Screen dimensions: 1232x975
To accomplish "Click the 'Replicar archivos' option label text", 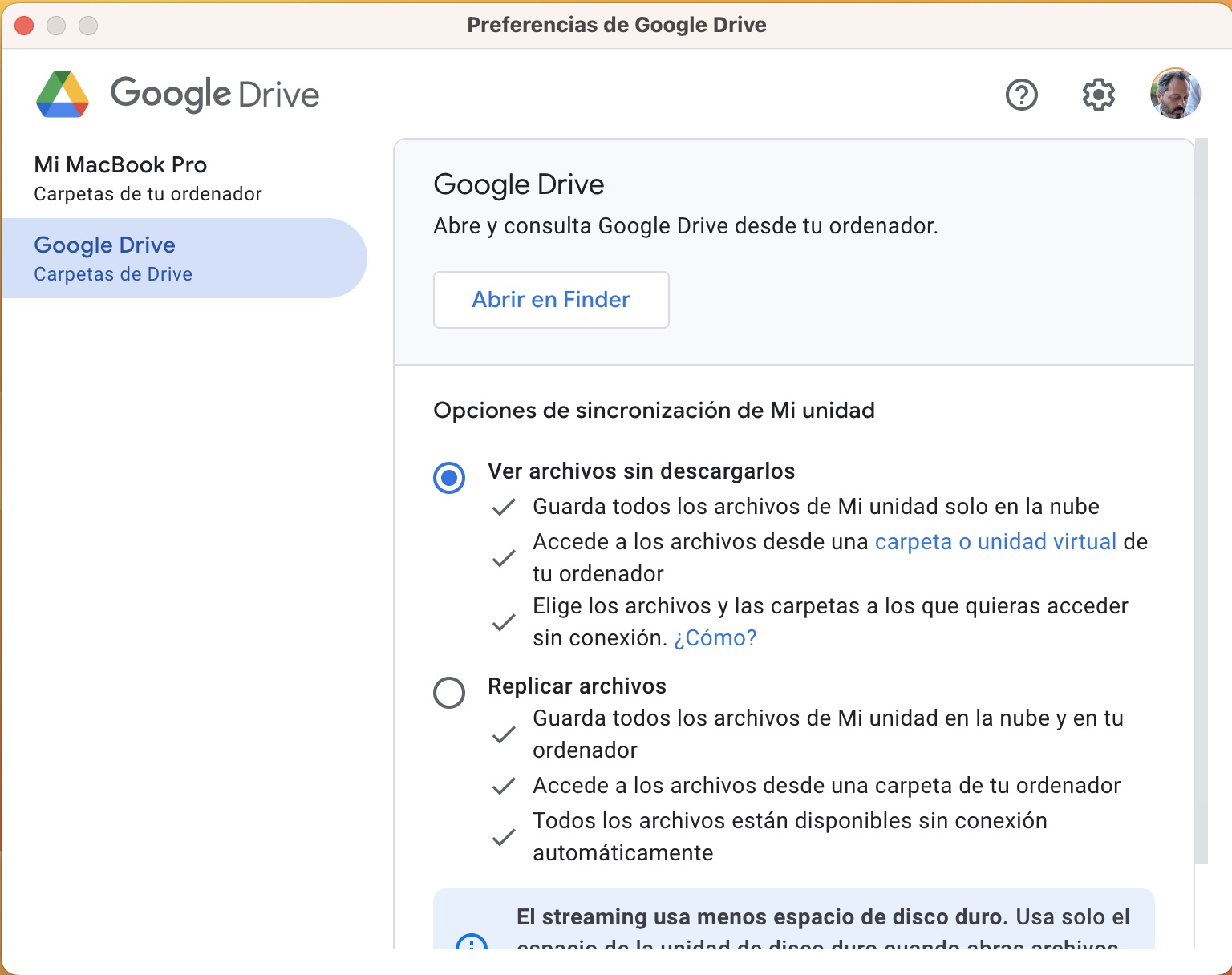I will coord(577,686).
